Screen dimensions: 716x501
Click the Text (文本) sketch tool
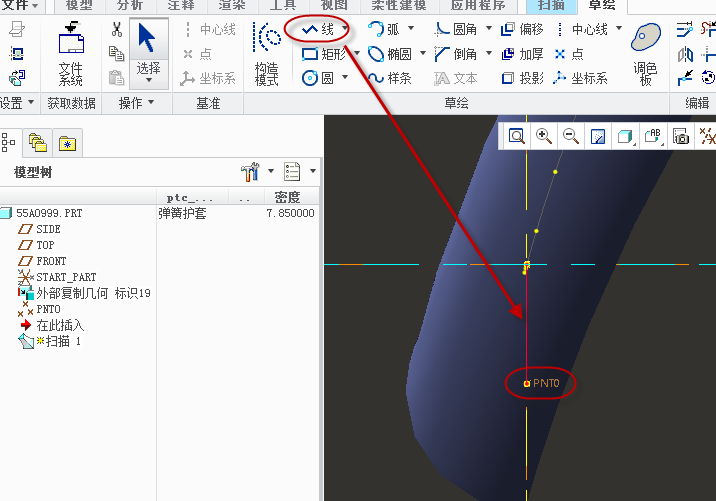456,78
